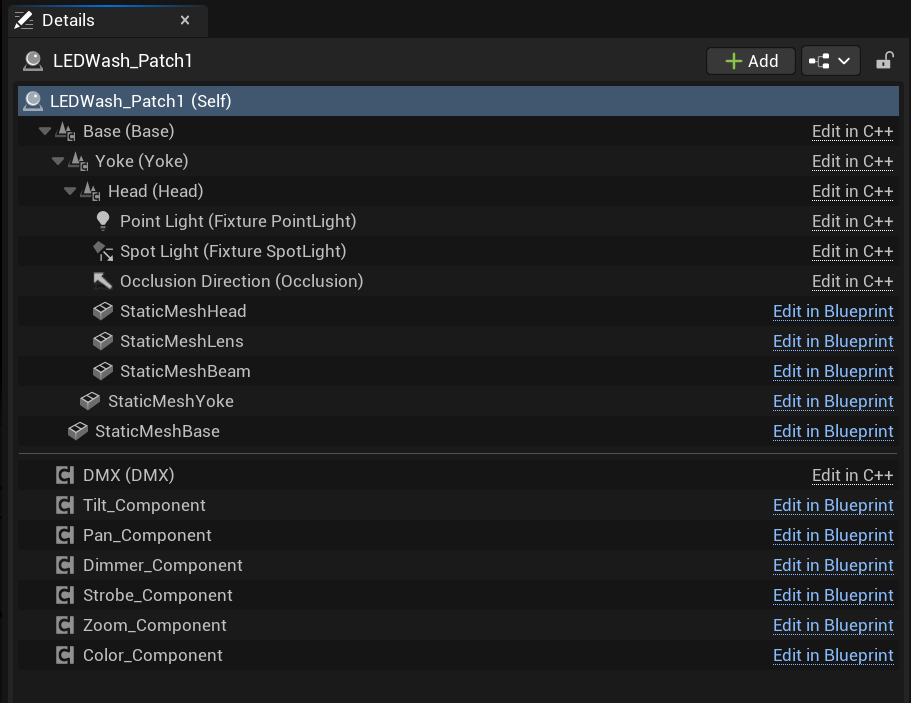
Task: Click the StaticMeshHead mesh icon
Action: [103, 311]
